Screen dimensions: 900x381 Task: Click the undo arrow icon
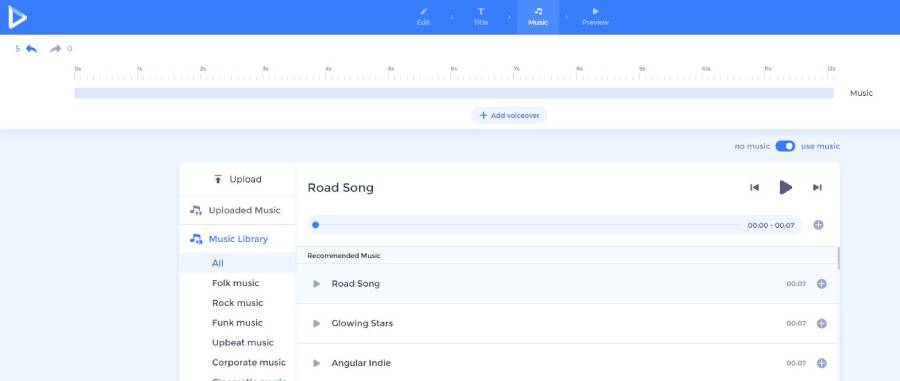[x=32, y=49]
